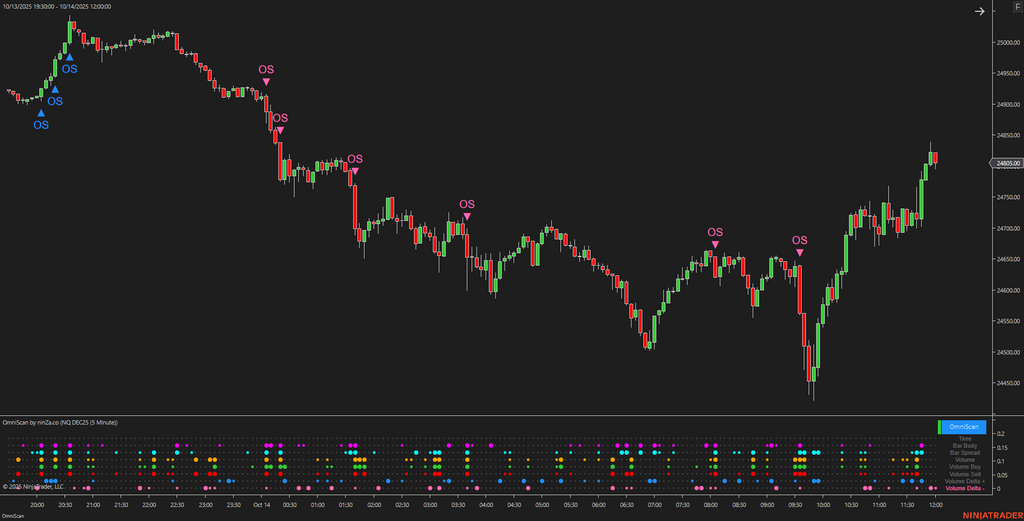
Task: Click the 24700.00 price axis label
Action: pyautogui.click(x=1010, y=229)
